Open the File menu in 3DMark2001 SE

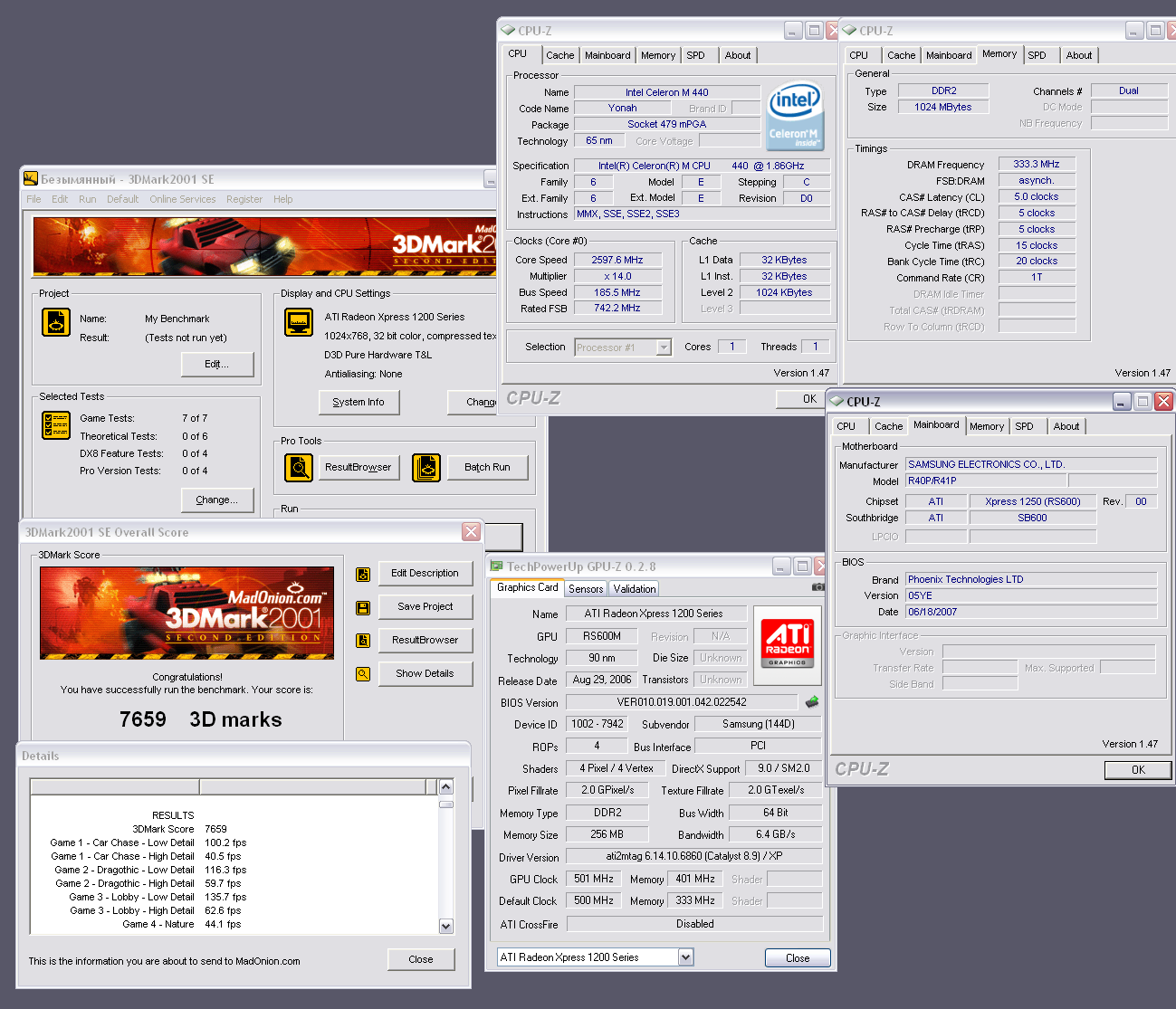(x=33, y=199)
